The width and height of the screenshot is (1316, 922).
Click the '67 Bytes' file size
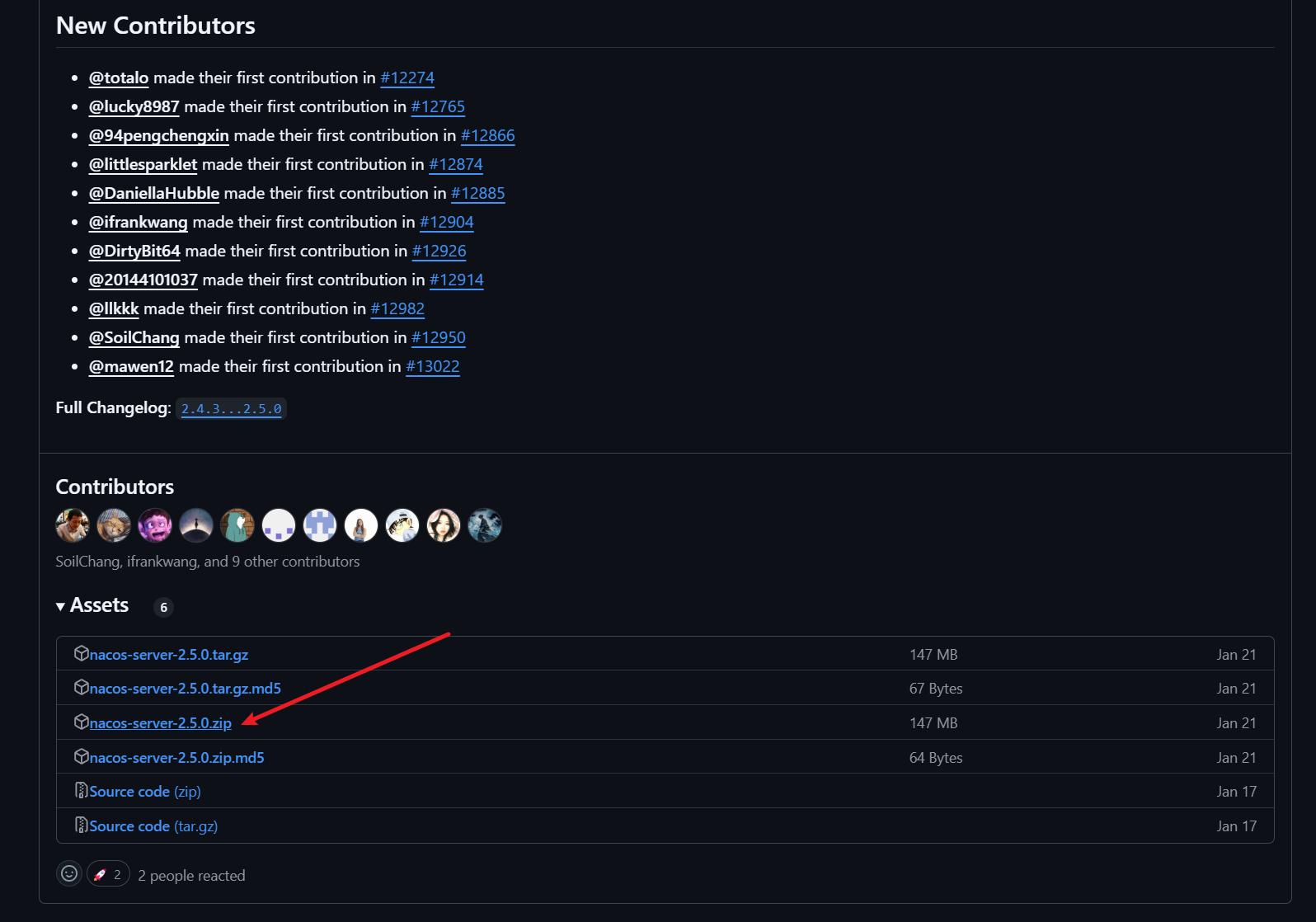[936, 689]
